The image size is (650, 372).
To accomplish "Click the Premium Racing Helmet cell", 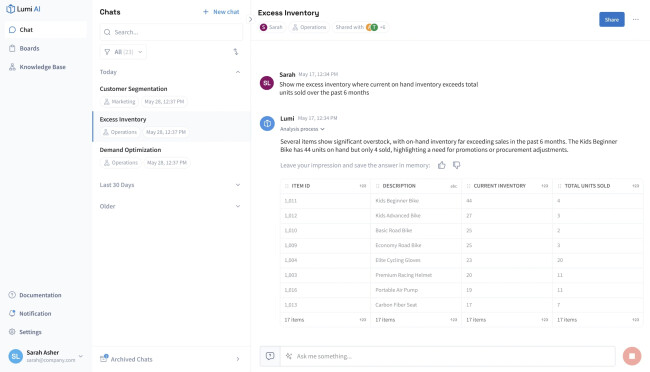I will (416, 275).
